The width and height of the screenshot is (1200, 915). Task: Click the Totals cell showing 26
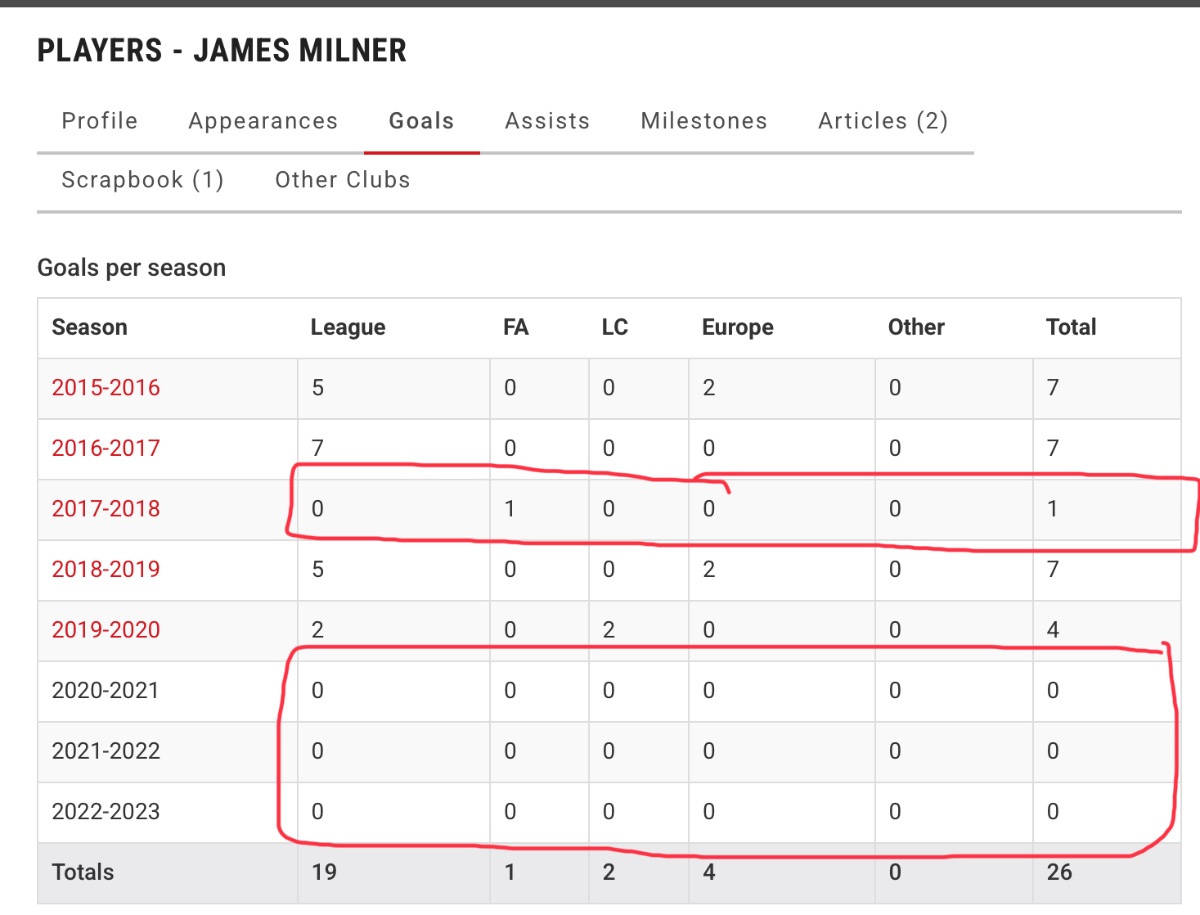1059,872
